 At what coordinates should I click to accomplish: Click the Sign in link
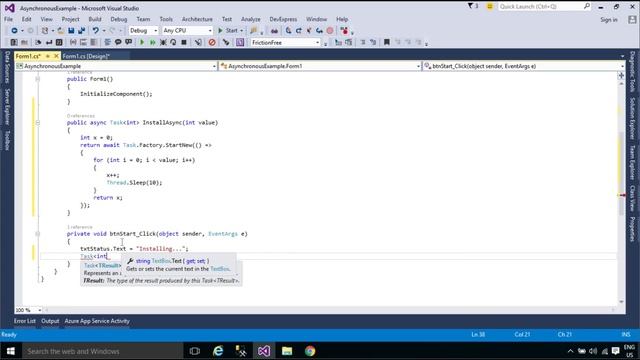(609, 20)
